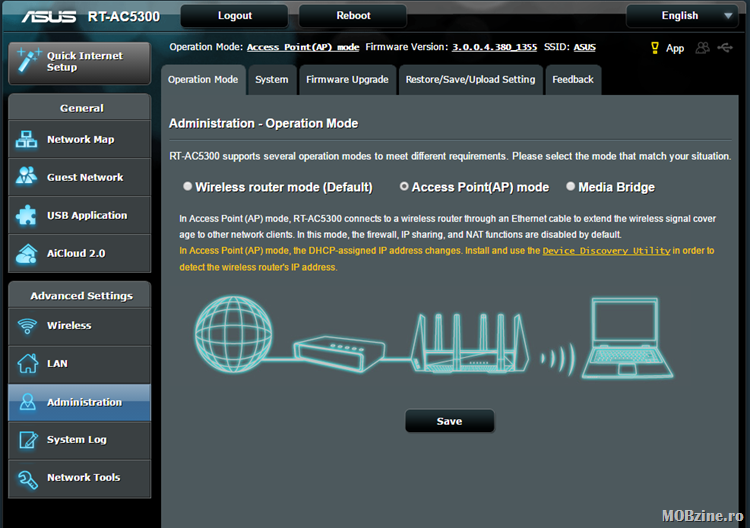This screenshot has width=750, height=528.
Task: Go to Wireless advanced settings
Action: click(x=79, y=326)
